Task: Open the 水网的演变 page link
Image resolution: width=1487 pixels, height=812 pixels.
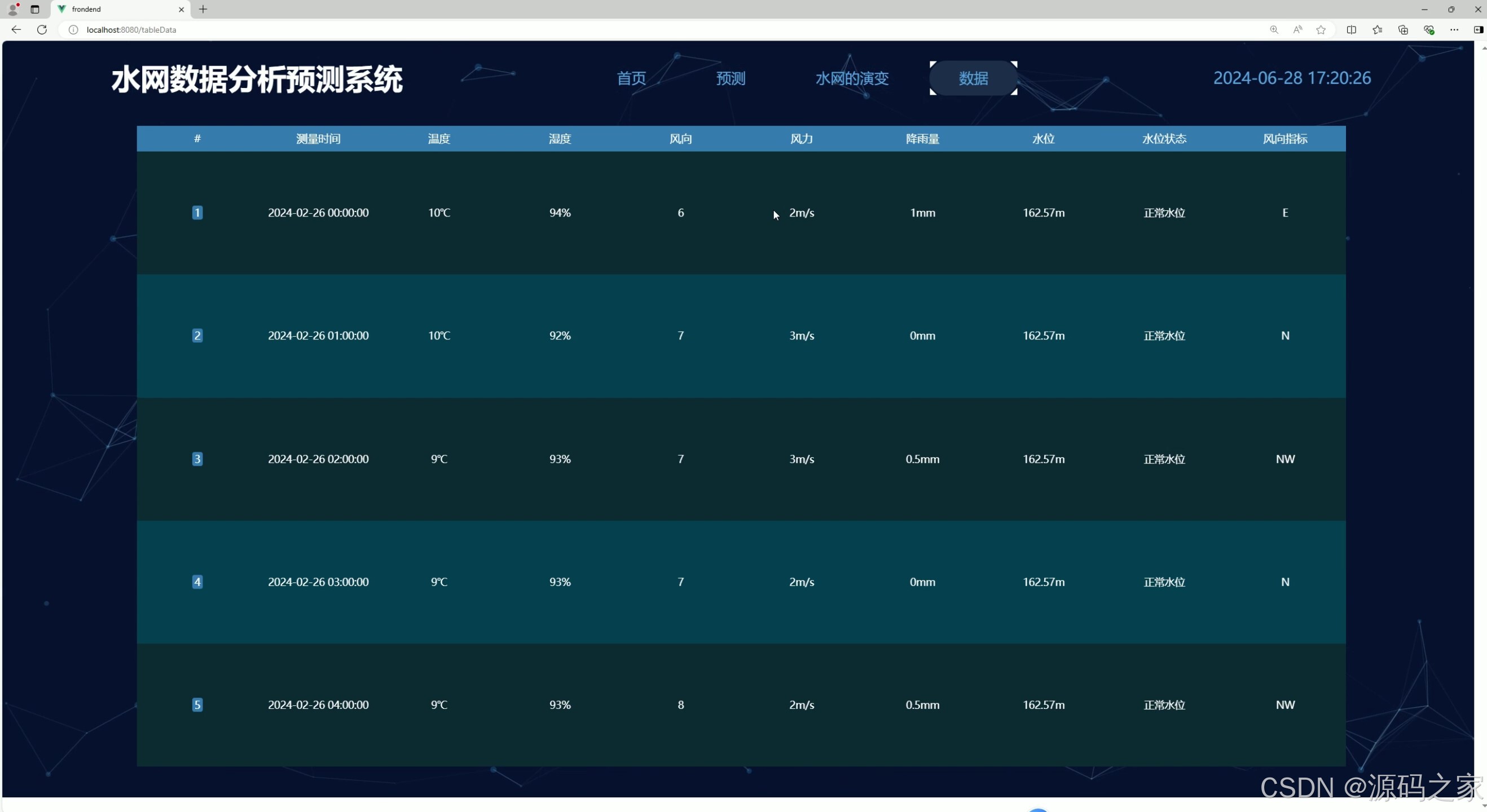Action: pyautogui.click(x=852, y=78)
